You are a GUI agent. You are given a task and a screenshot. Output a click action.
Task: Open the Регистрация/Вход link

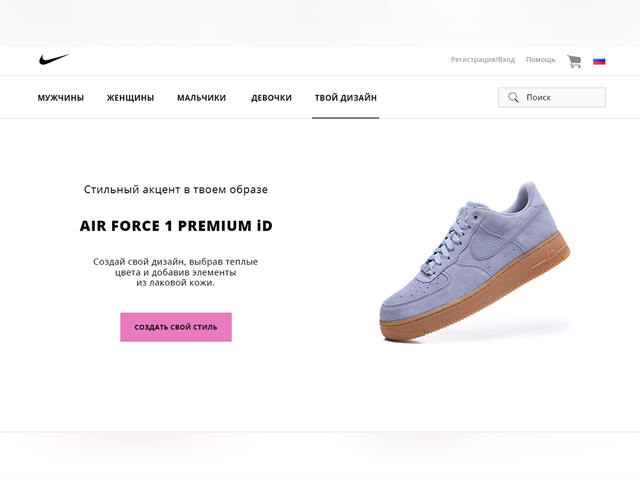482,60
